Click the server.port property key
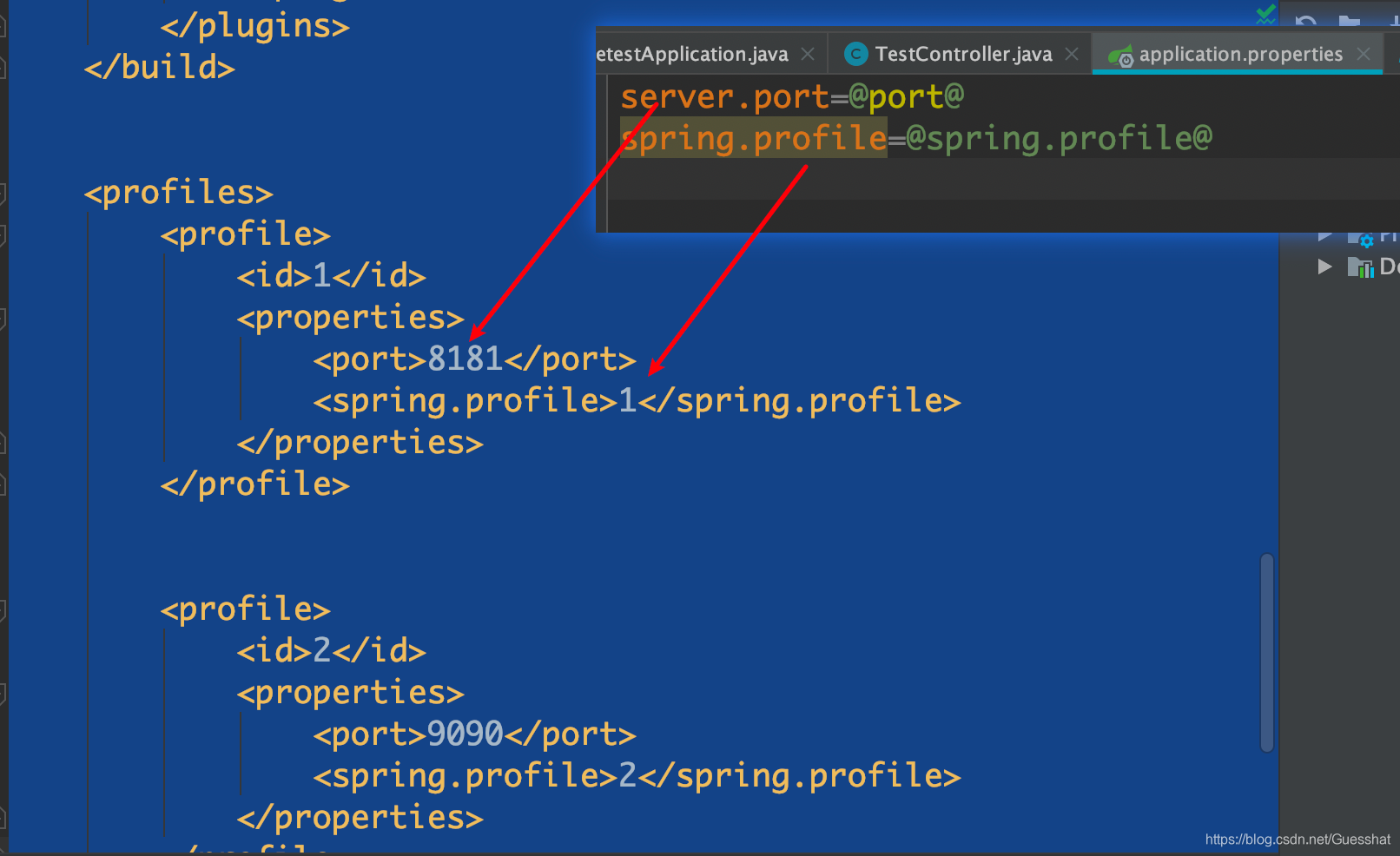Screen dimensions: 1400x856 coord(725,96)
